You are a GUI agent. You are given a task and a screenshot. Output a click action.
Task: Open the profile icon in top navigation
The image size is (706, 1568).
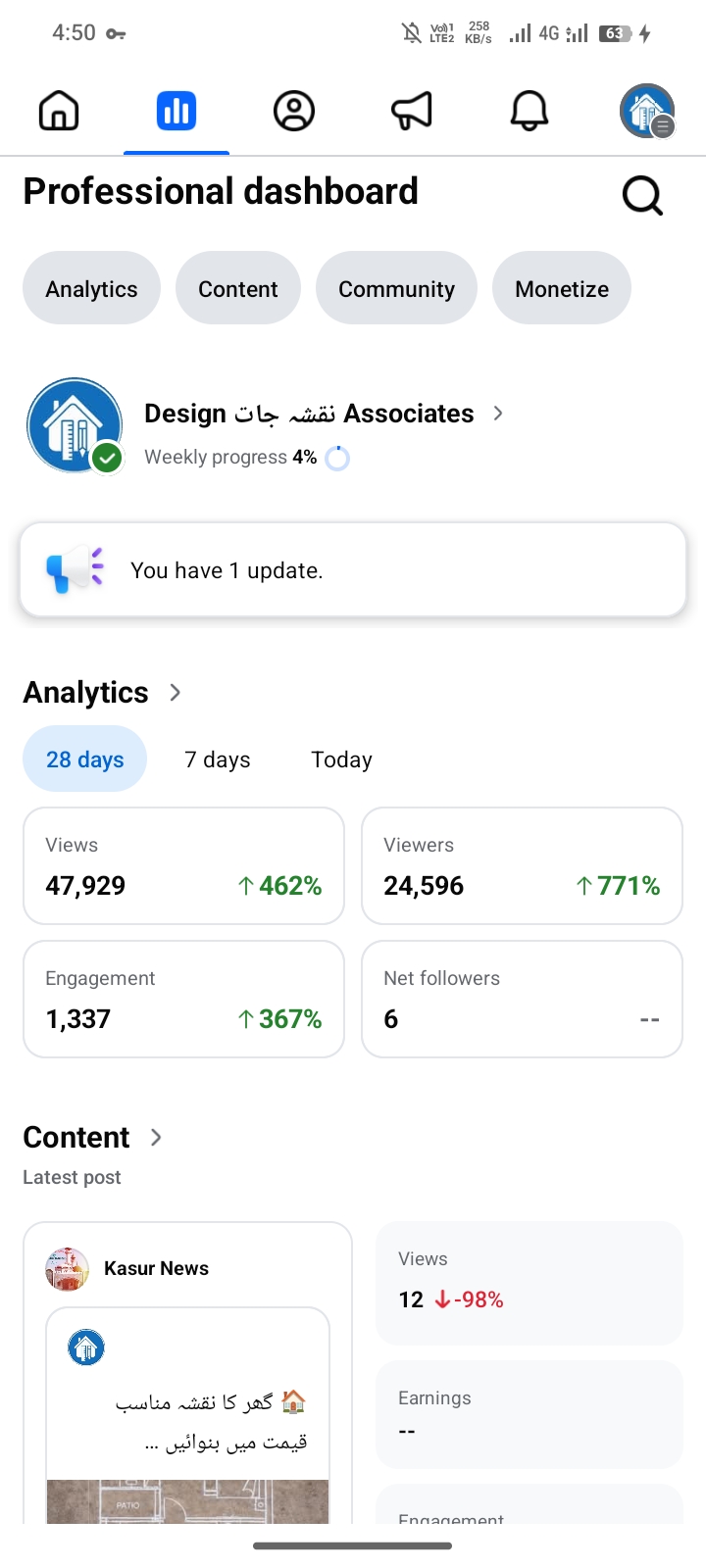tap(294, 111)
